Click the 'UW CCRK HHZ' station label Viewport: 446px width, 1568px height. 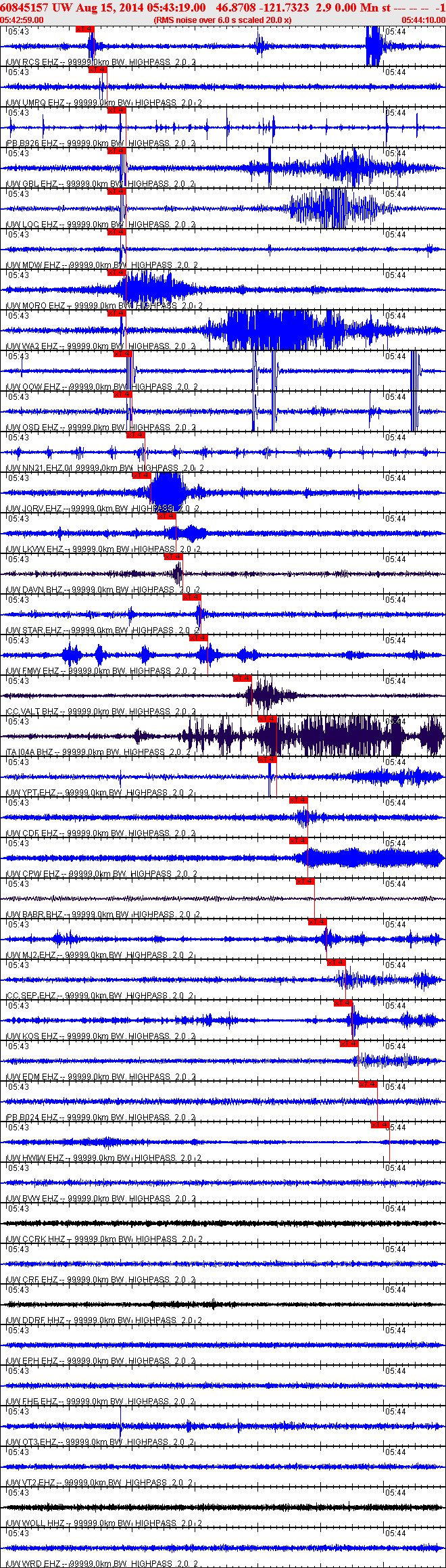click(36, 1239)
